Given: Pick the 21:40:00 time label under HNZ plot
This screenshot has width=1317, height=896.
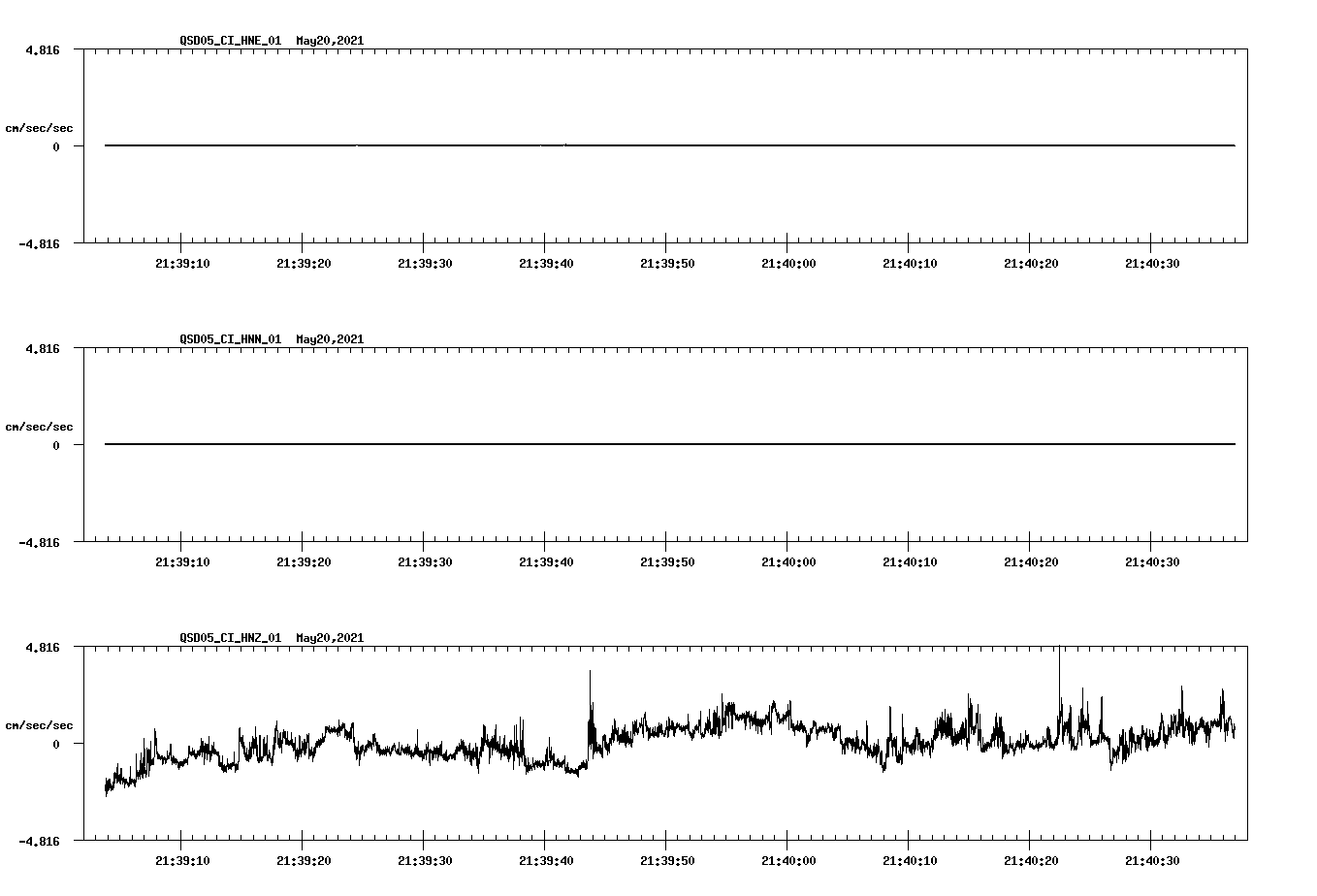Looking at the screenshot, I should [788, 861].
